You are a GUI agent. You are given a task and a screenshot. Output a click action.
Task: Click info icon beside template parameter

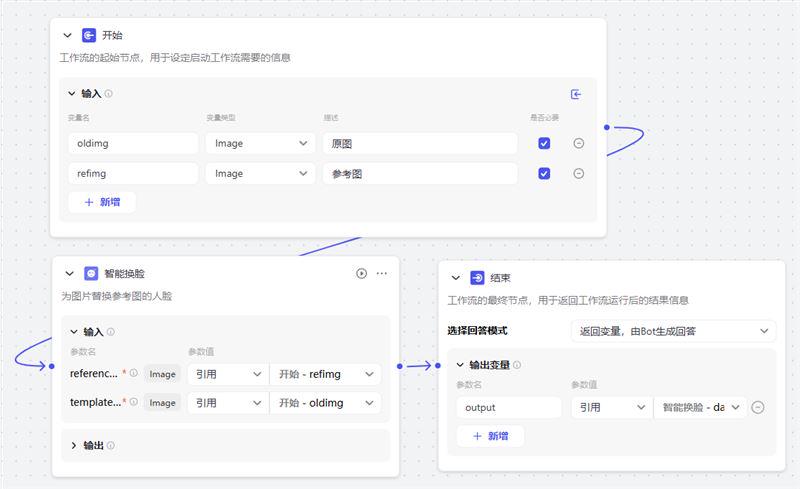134,402
